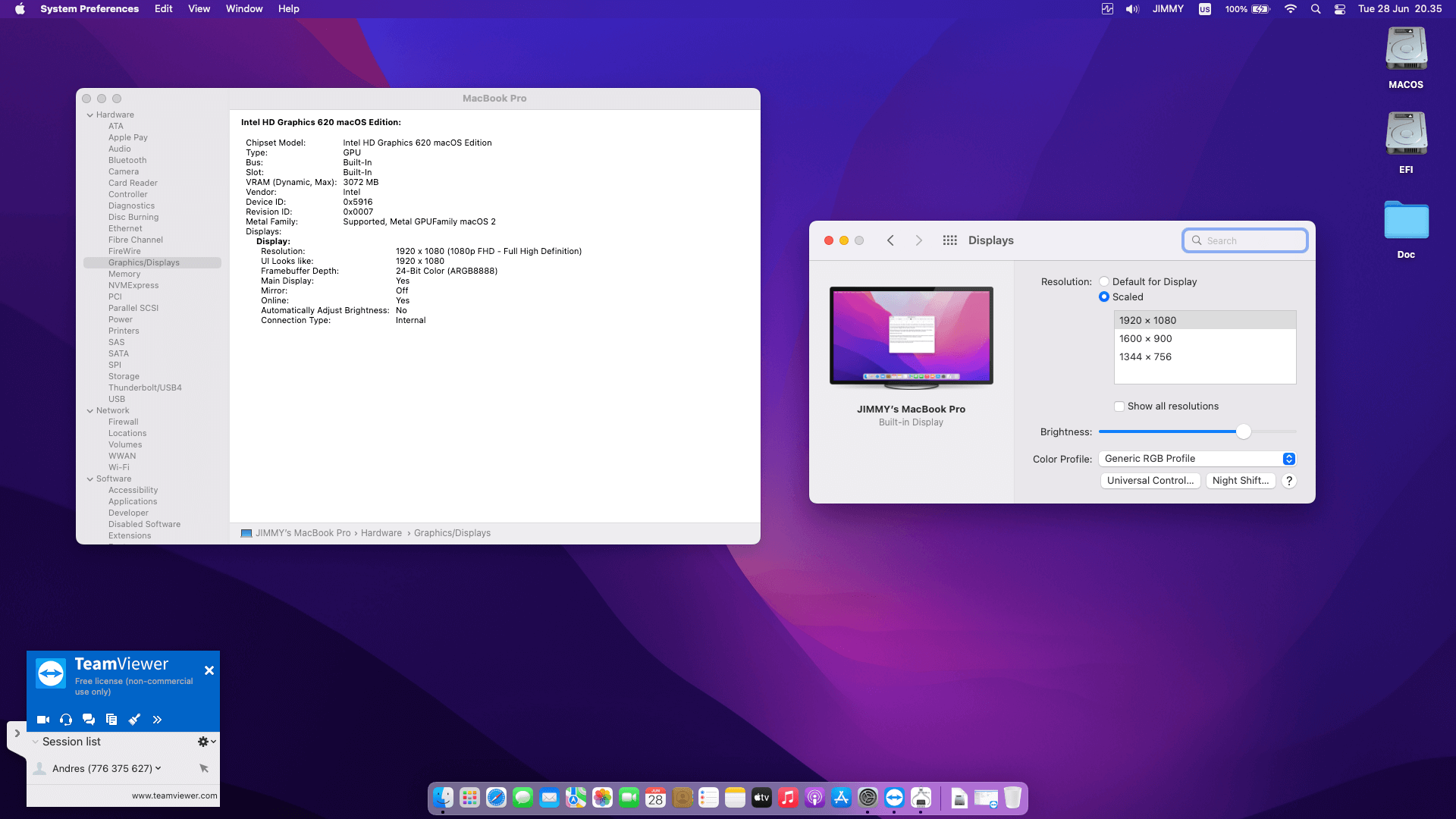Open Spotlight search in the menu bar
Viewport: 1456px width, 819px height.
coord(1316,9)
